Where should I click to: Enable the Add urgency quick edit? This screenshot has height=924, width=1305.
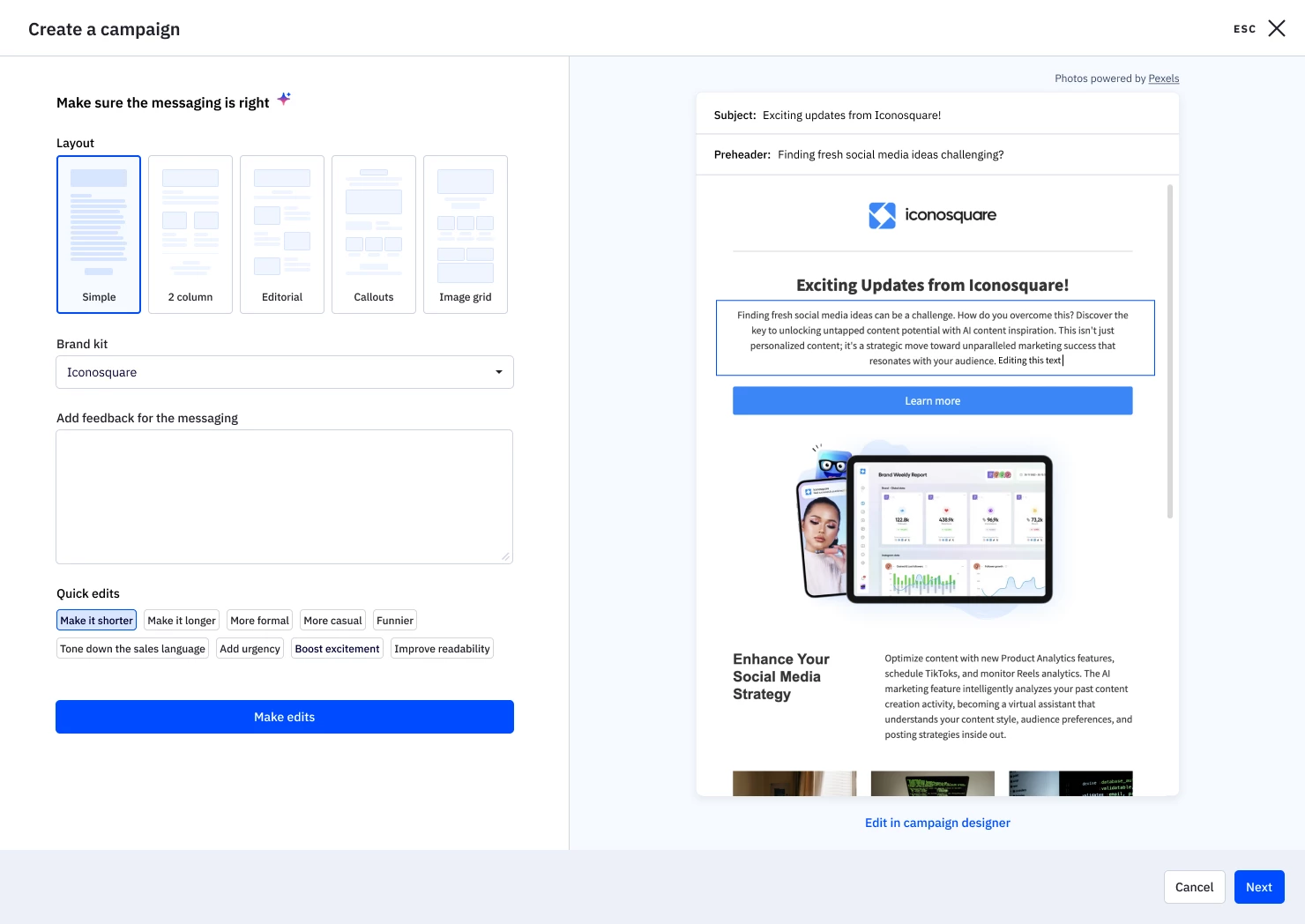click(x=250, y=649)
